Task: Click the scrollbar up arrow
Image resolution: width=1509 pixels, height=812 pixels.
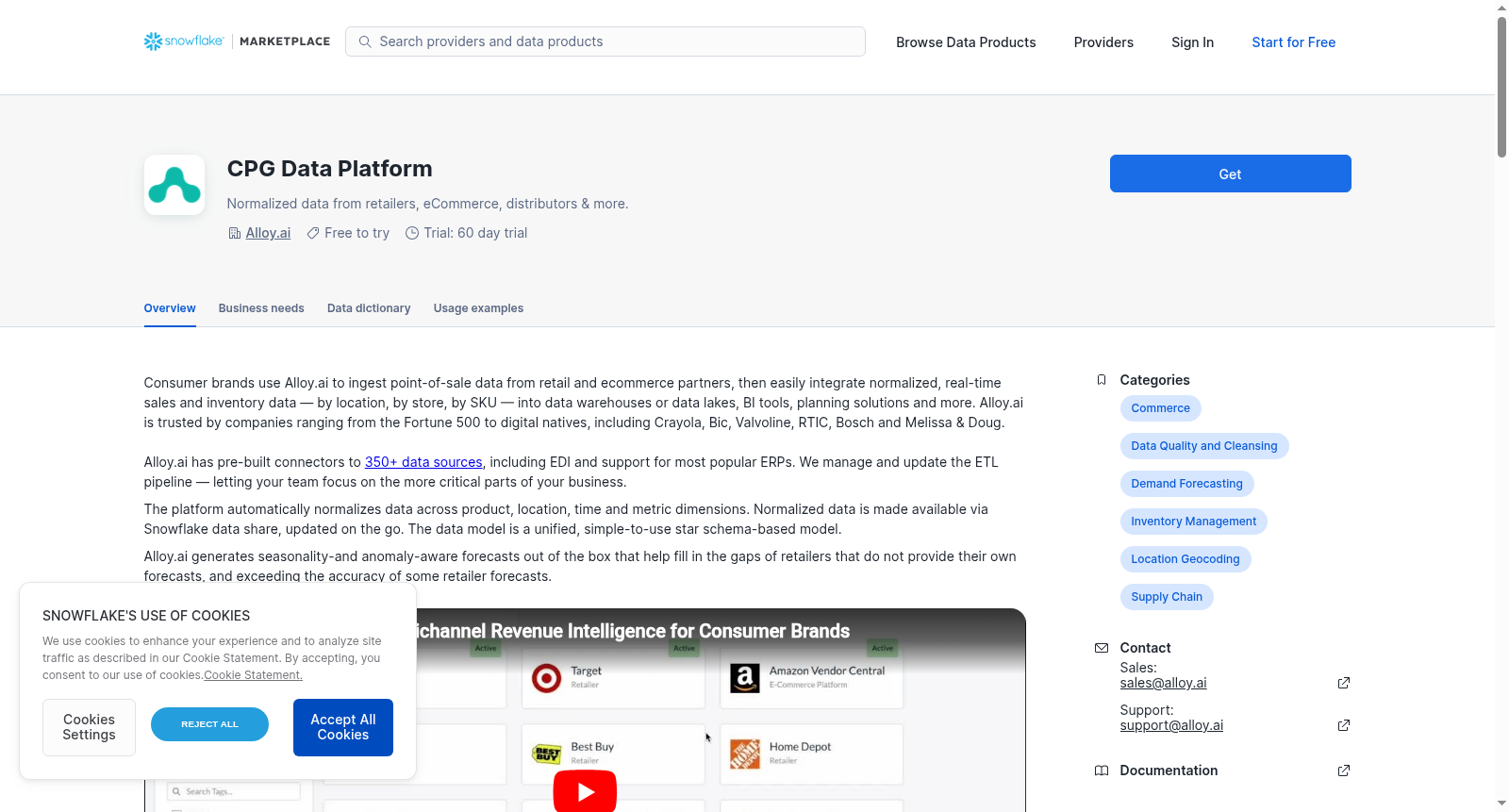Action: (1501, 8)
